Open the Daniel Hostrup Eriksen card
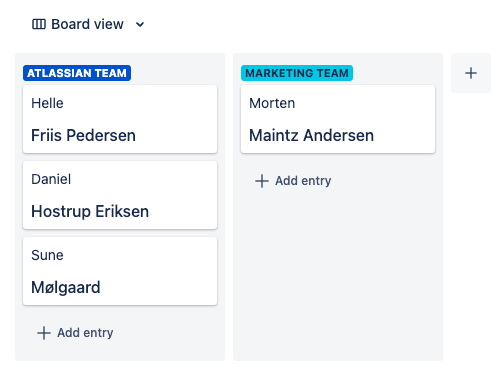The height and width of the screenshot is (376, 504). tap(120, 195)
